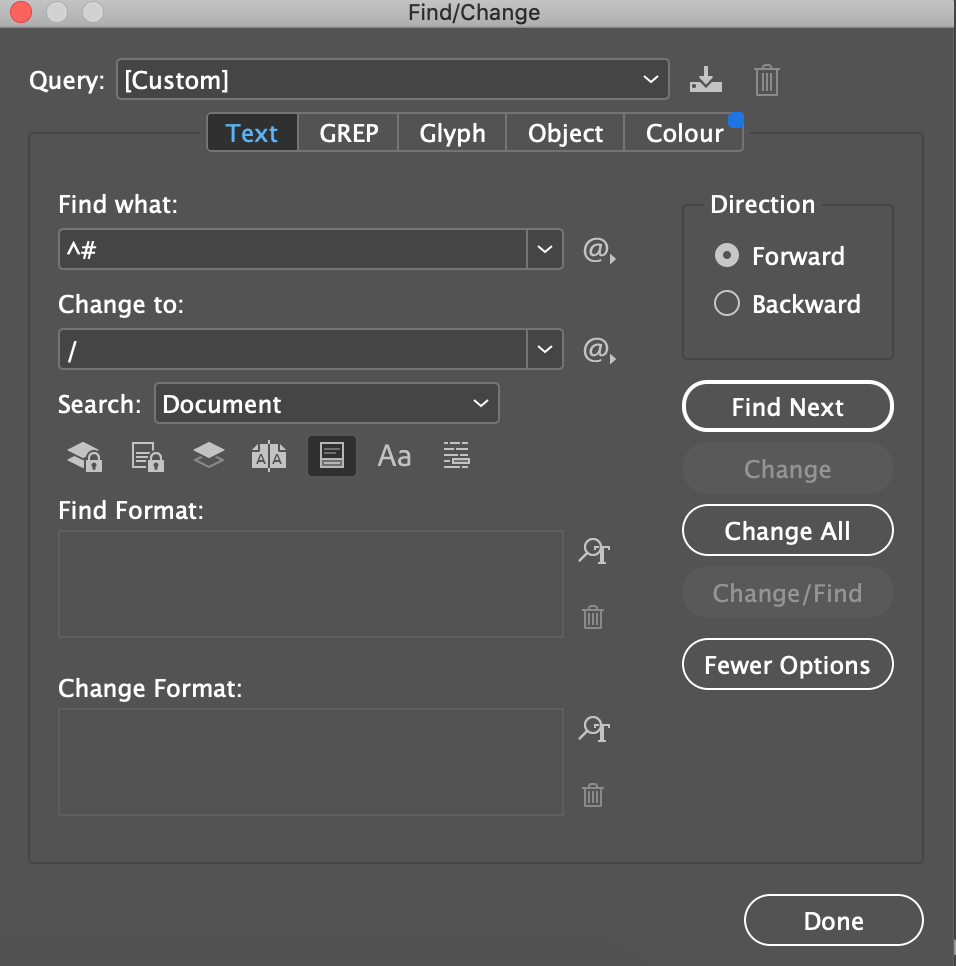Screen dimensions: 956x966
Task: Enable include hidden layers search option
Action: pos(208,456)
